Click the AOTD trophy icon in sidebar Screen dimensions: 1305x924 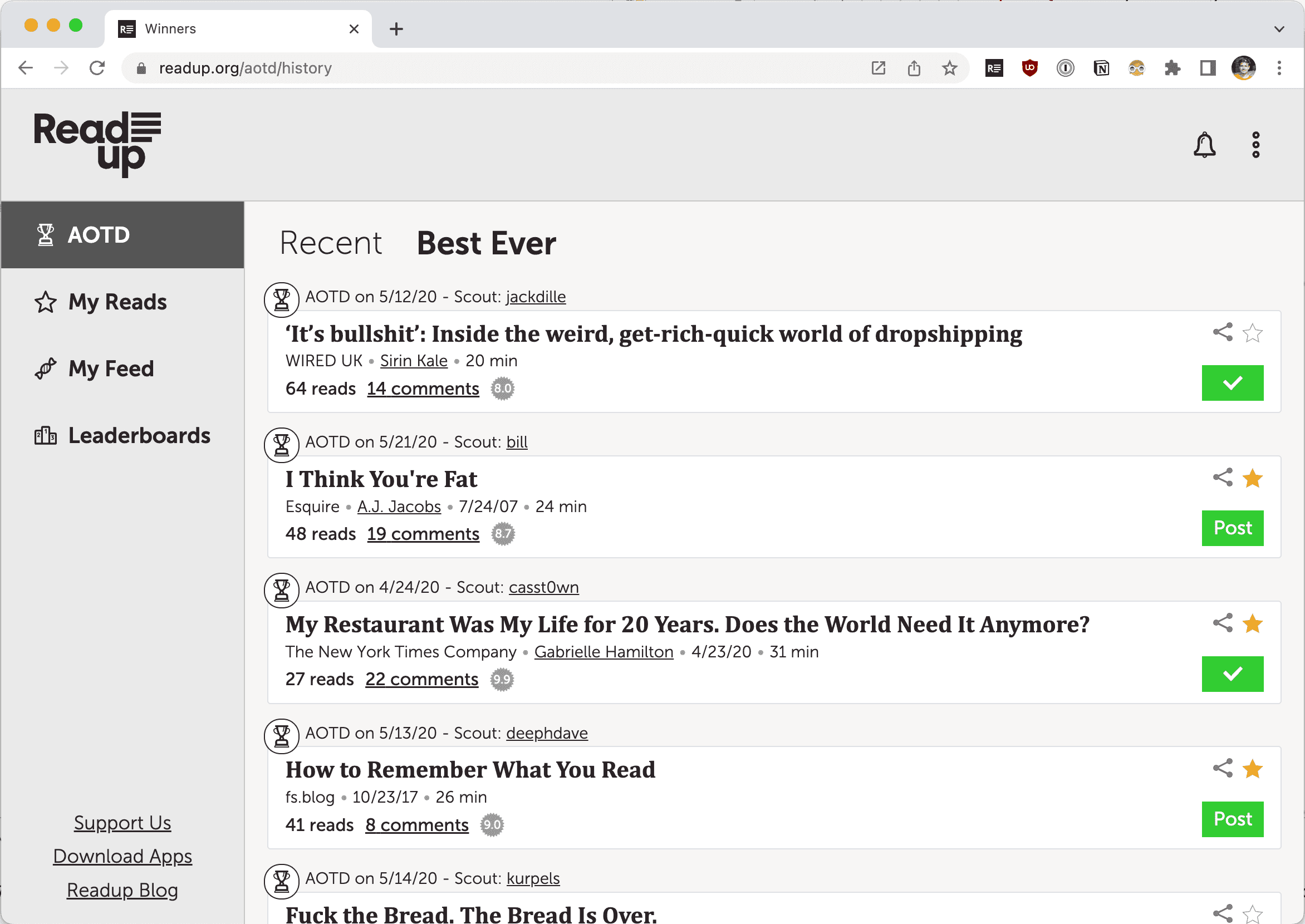pyautogui.click(x=46, y=234)
